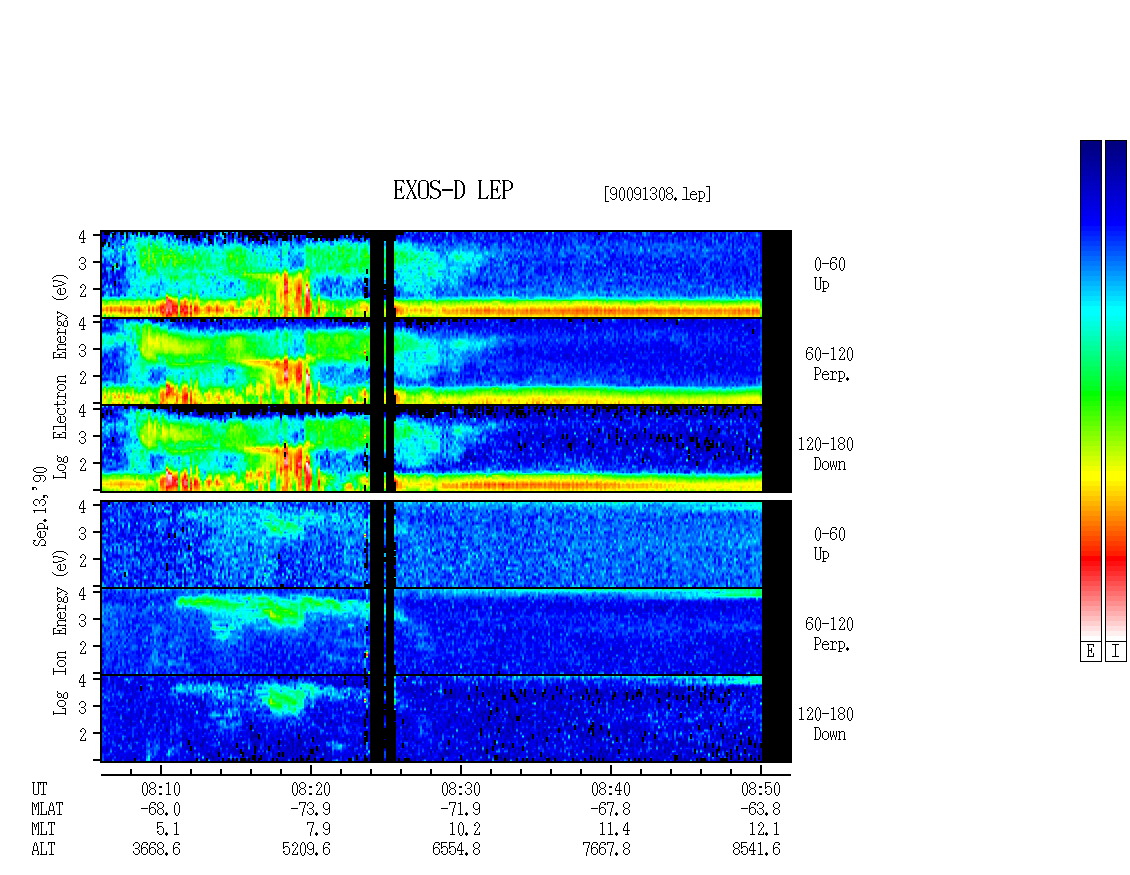
Task: Select the MLAT value -63.8
Action: (x=760, y=809)
